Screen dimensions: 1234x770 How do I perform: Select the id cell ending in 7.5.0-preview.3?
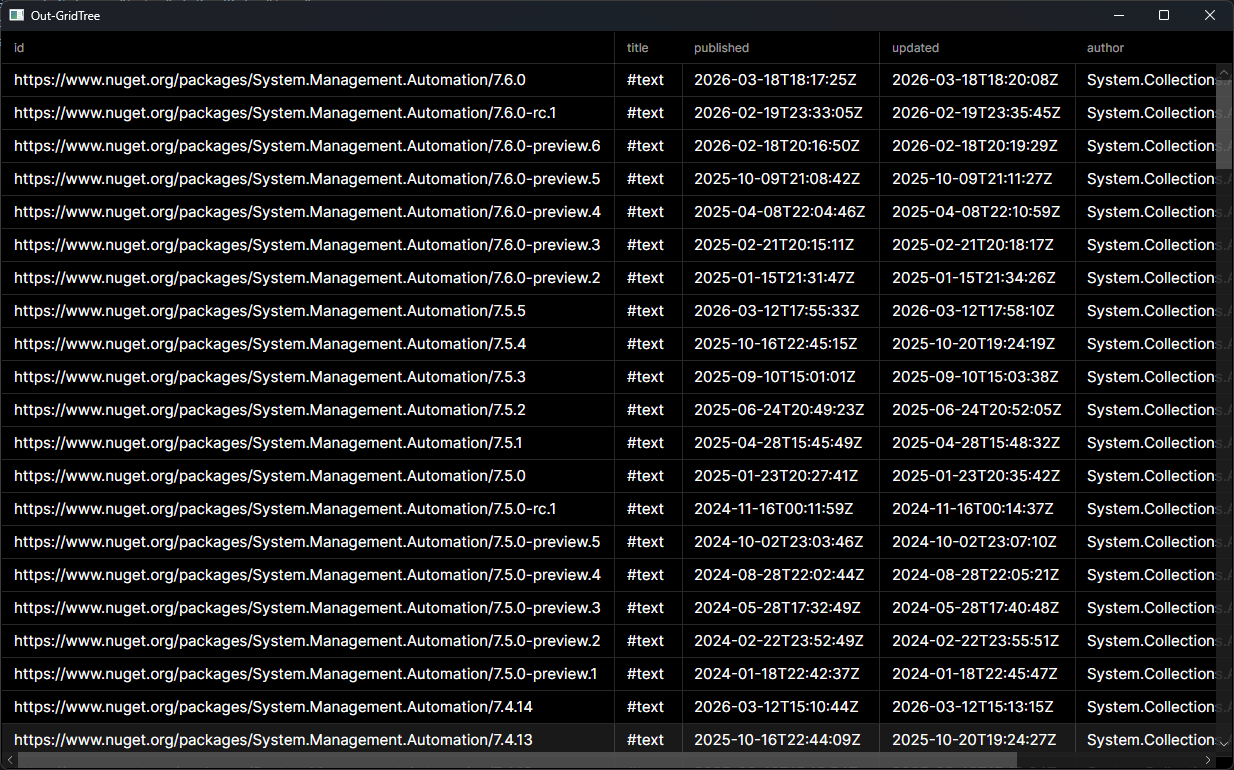coord(307,608)
